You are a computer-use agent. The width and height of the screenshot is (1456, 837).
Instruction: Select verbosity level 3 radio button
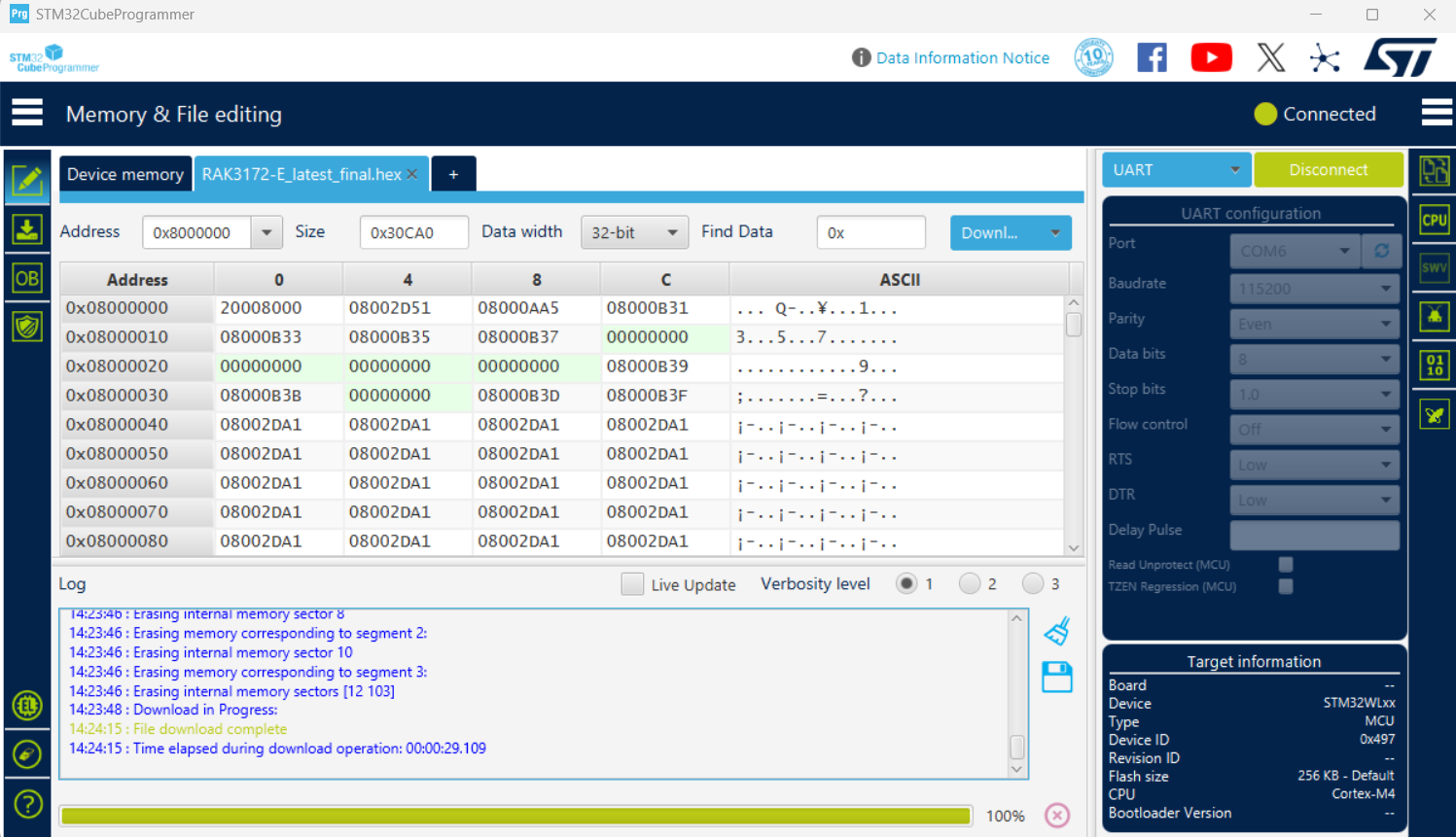[1032, 583]
